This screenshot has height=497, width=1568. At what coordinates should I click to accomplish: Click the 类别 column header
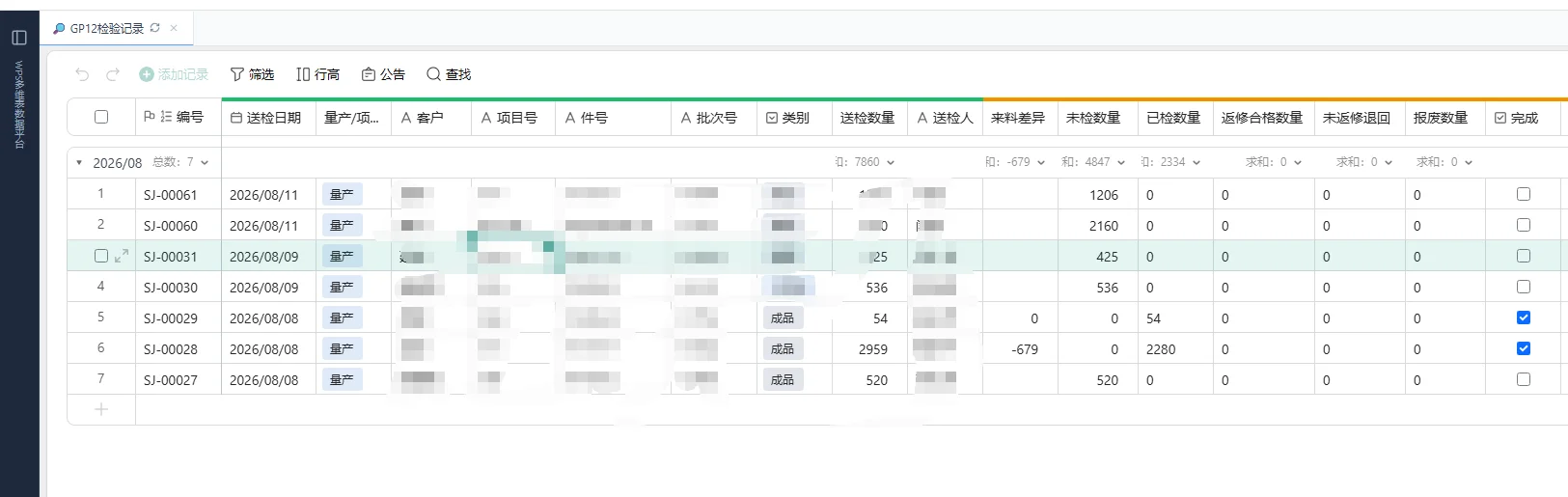(x=795, y=118)
